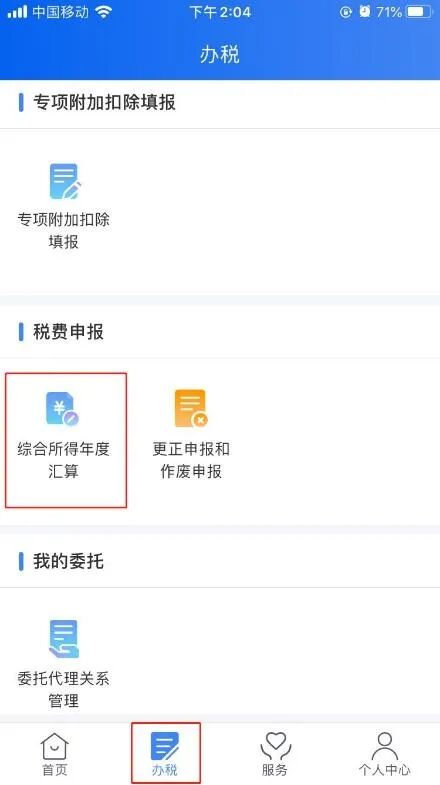440x785 pixels.
Task: Tap the 我的委托 section header
Action: [68, 561]
